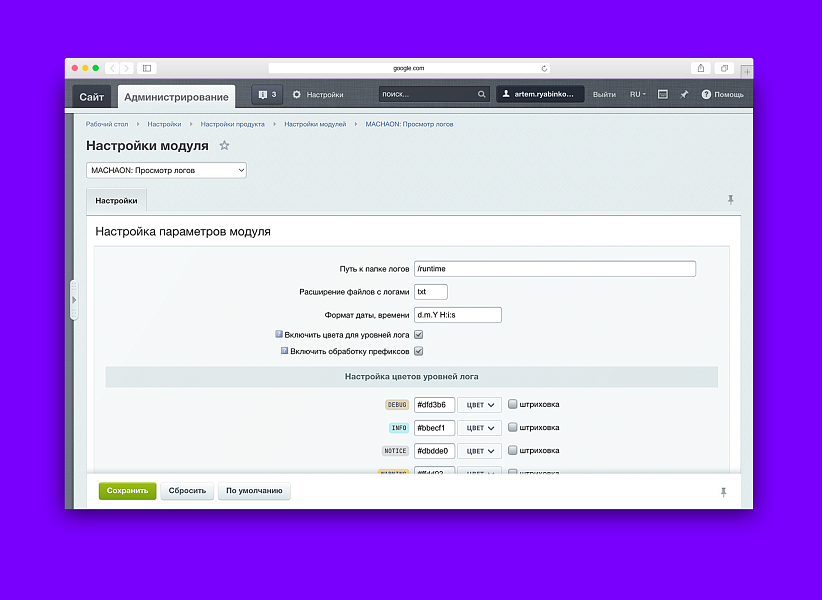Screen dimensions: 822x600
Task: Switch to the Сайт tab
Action: [92, 97]
